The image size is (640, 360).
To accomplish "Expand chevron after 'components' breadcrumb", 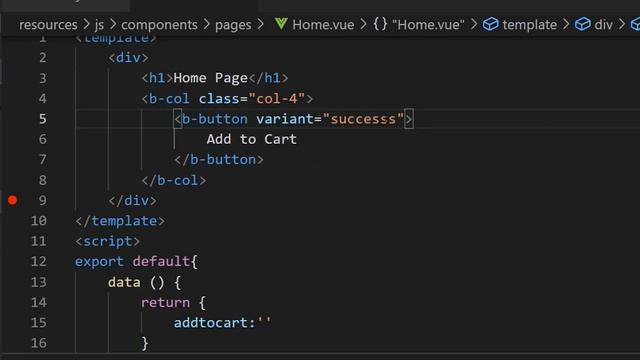I will click(207, 24).
